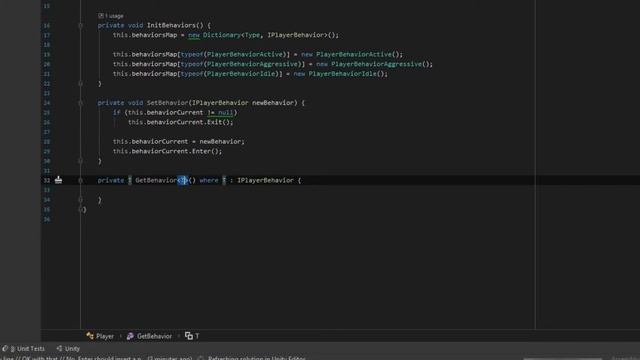Click 'Dictionary' on line 17
This screenshot has width=640, height=360.
click(222, 35)
